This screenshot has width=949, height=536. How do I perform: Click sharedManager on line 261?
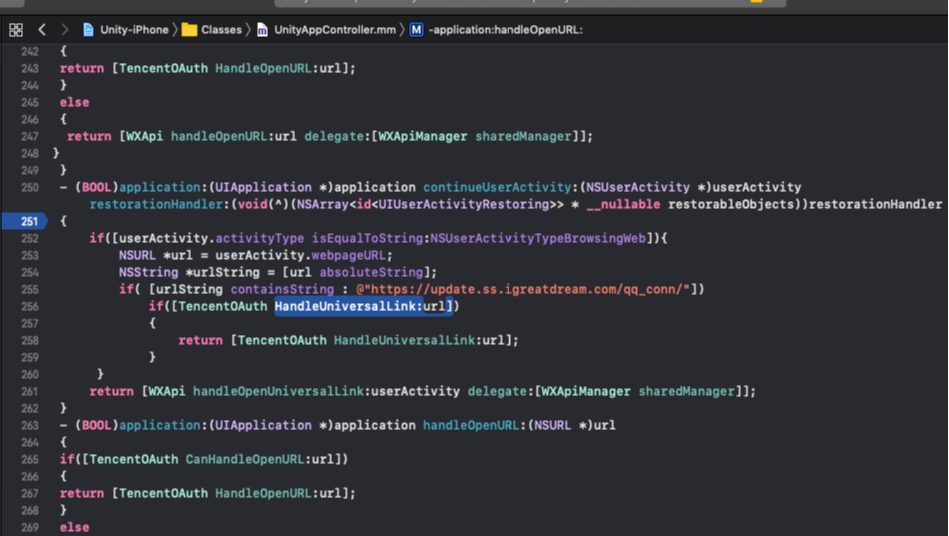pyautogui.click(x=687, y=391)
